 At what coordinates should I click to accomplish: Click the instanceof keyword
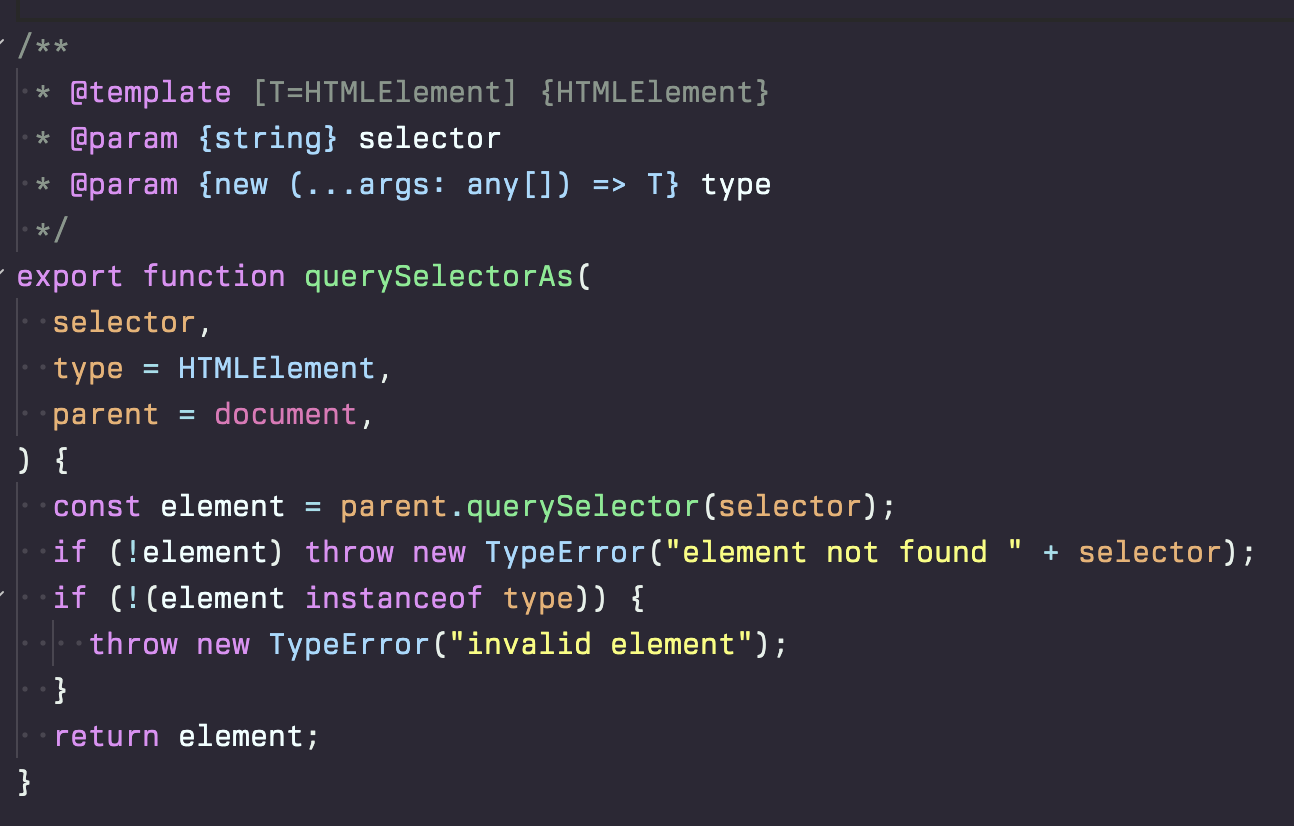pyautogui.click(x=394, y=598)
